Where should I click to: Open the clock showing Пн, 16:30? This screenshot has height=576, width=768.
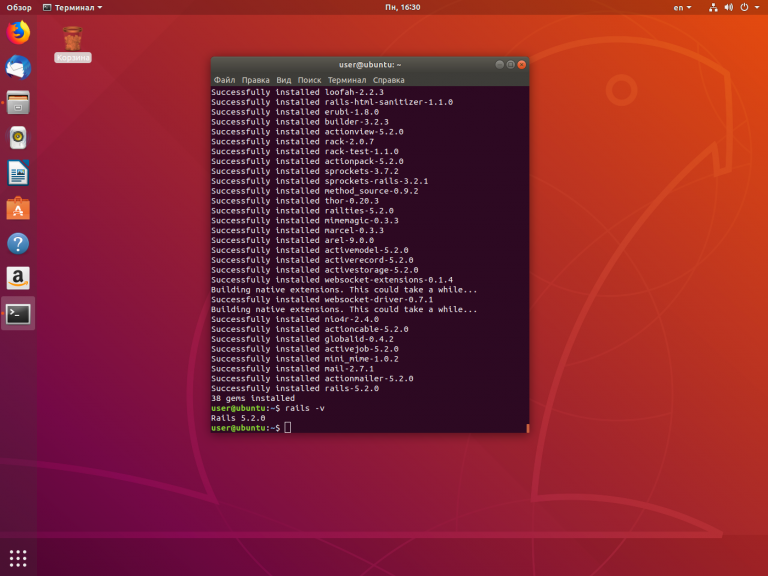click(x=403, y=7)
